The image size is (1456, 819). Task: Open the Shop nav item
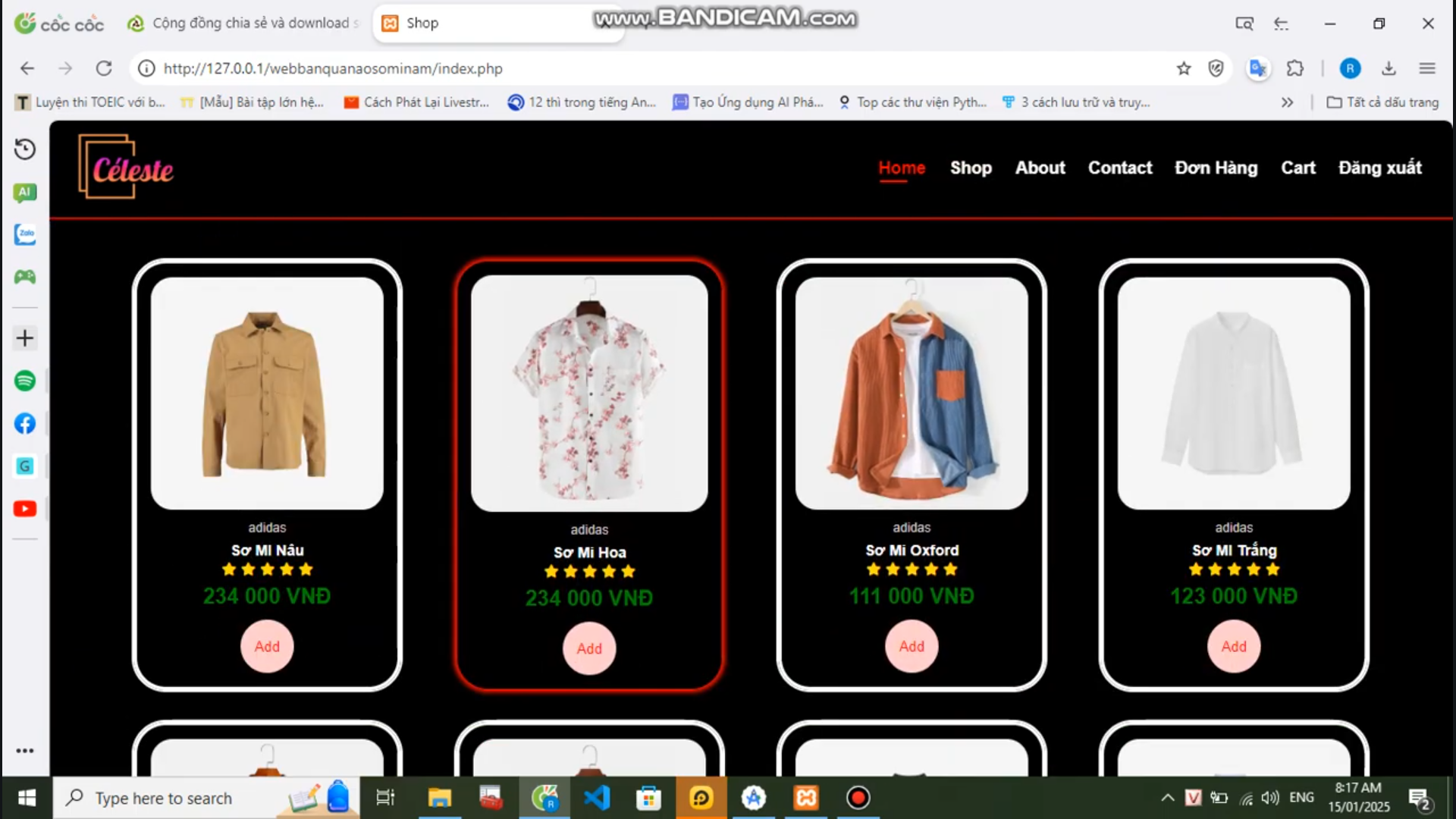click(971, 168)
